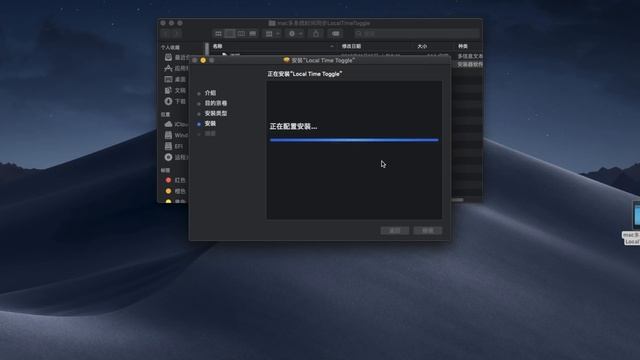
Task: Click the desktop file icon at right
Action: pos(636,215)
